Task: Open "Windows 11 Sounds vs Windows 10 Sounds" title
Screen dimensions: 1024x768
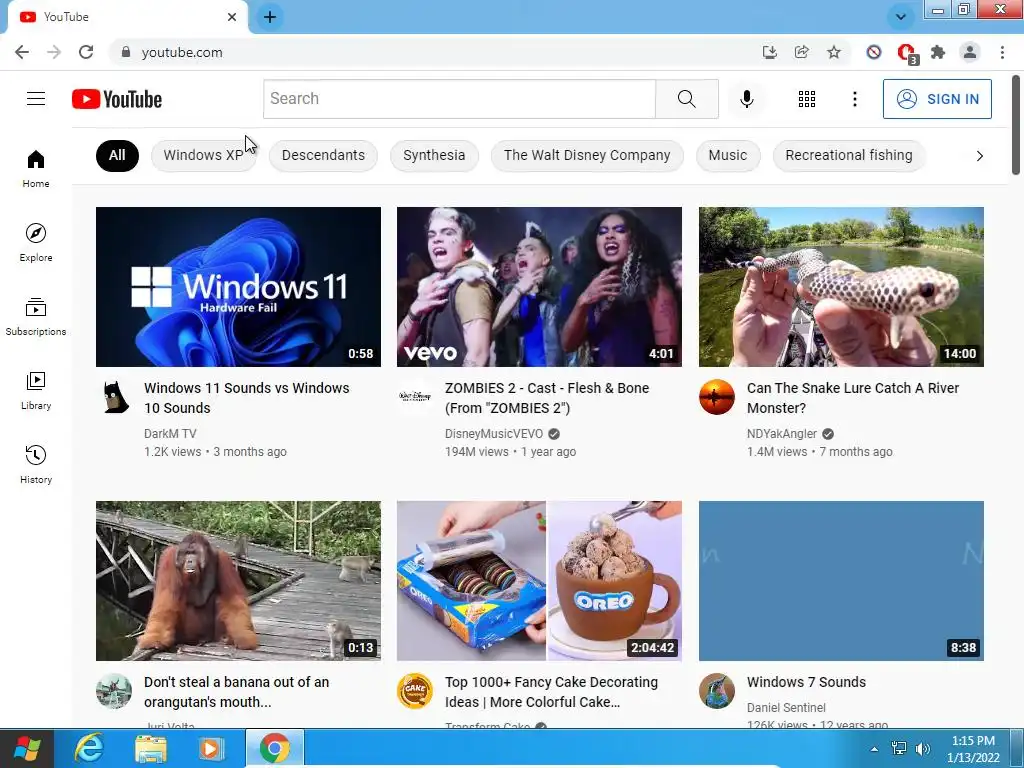Action: pyautogui.click(x=247, y=398)
